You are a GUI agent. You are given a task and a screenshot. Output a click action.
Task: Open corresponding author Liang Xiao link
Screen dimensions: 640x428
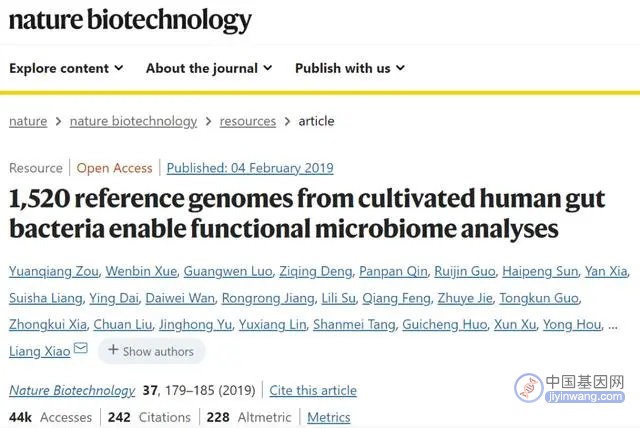(40, 351)
